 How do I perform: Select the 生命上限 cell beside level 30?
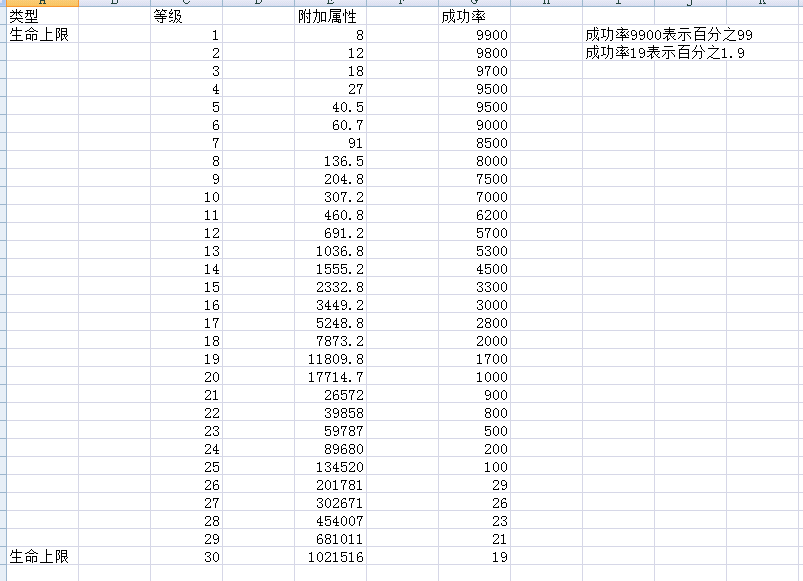[x=39, y=557]
